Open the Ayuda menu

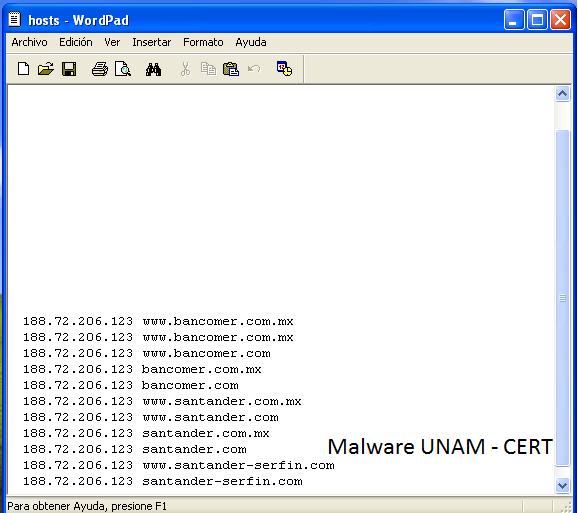(251, 42)
